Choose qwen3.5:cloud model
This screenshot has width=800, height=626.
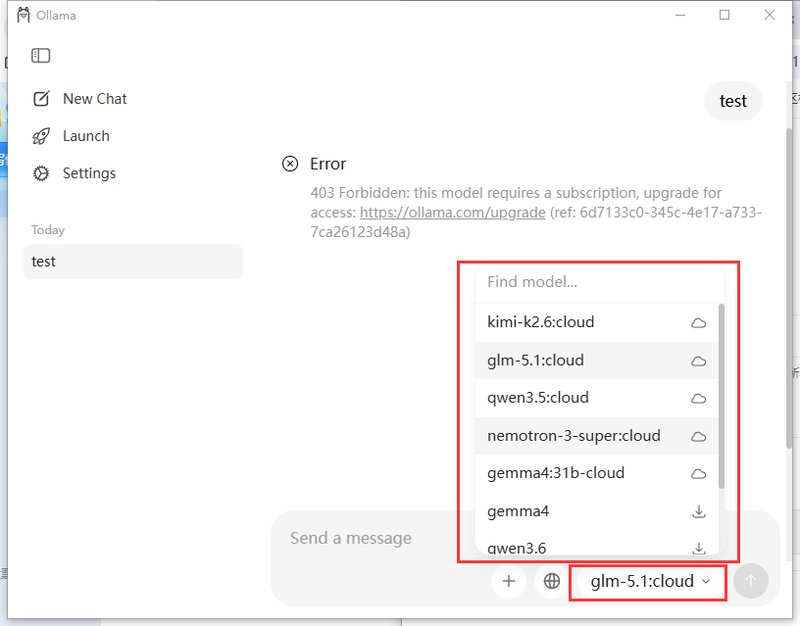coord(596,398)
